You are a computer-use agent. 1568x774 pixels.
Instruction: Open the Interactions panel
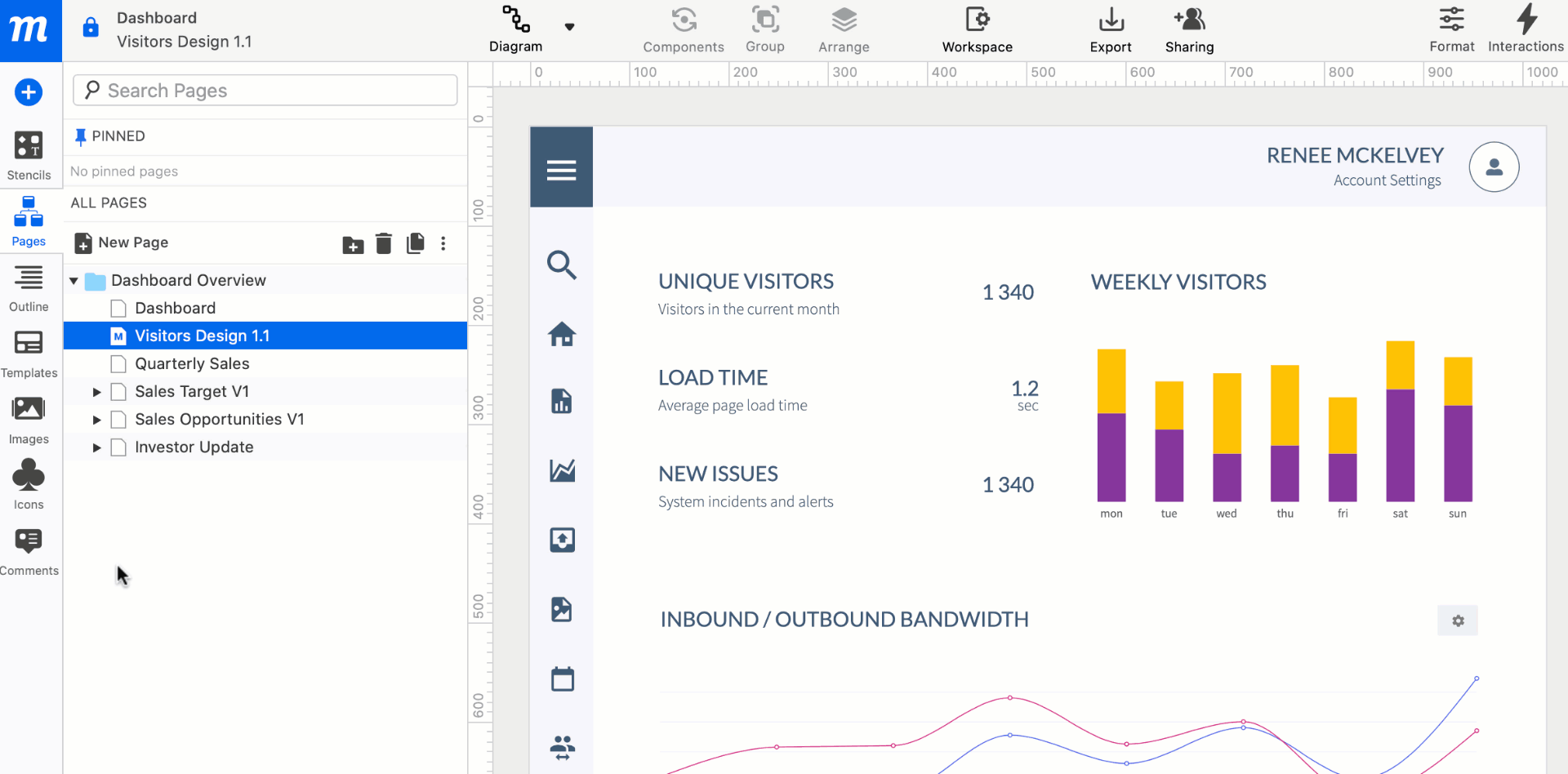[1525, 29]
